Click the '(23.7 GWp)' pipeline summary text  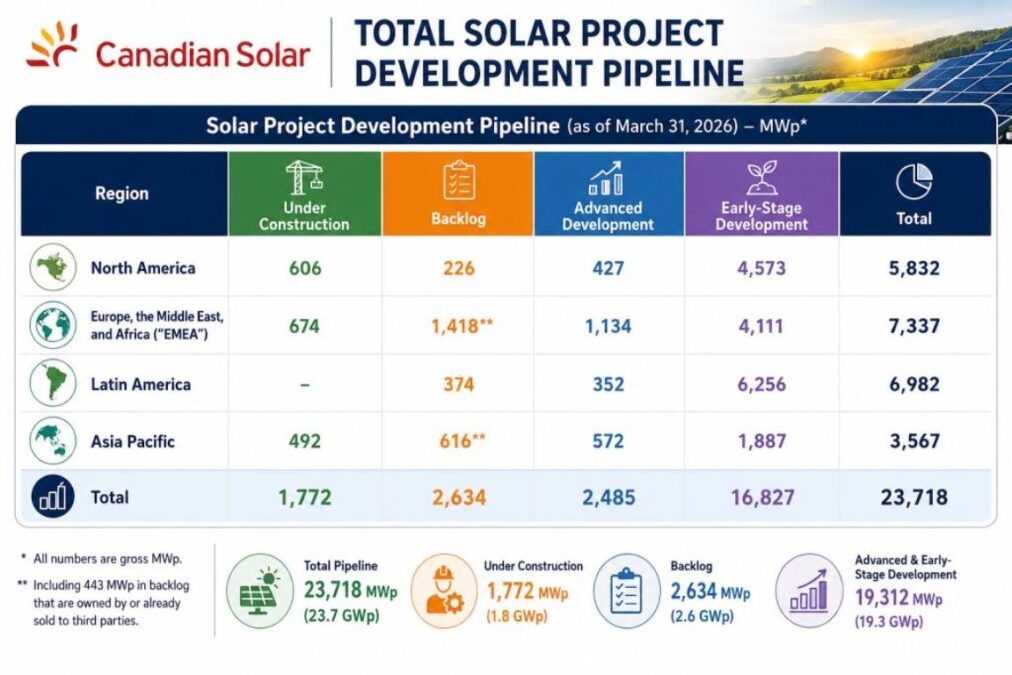[341, 616]
